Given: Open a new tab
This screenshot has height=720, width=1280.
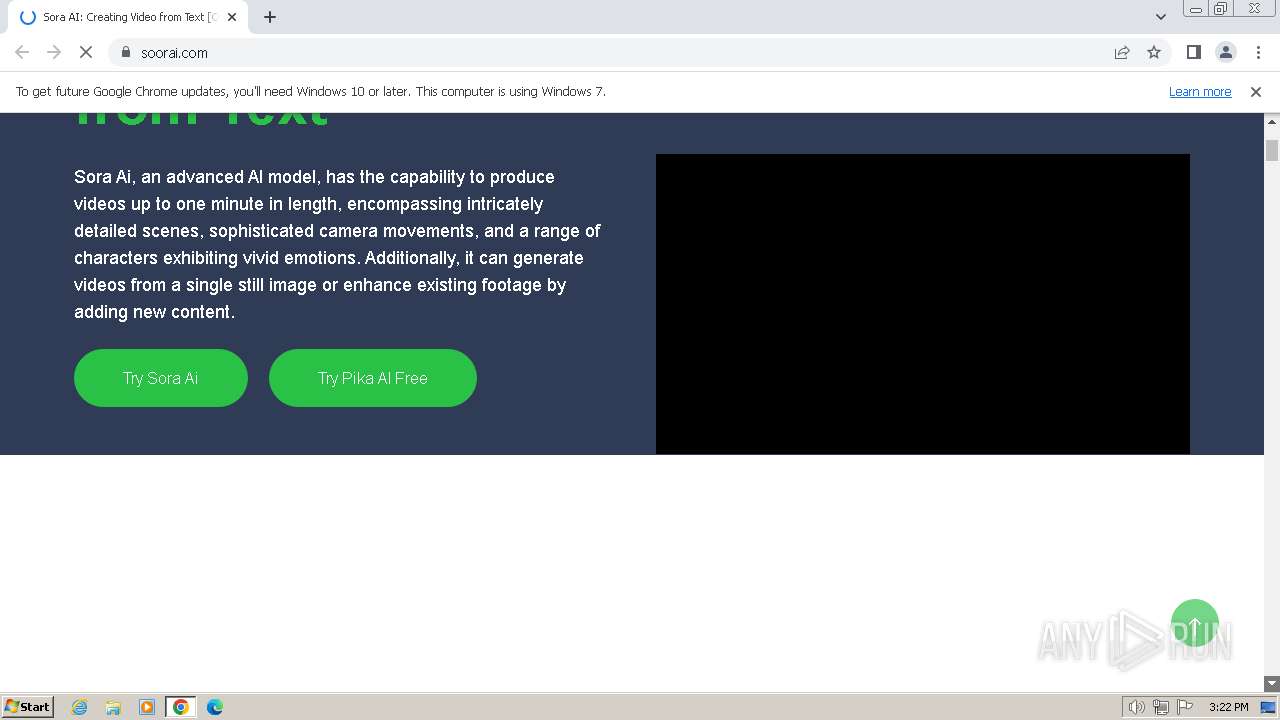Looking at the screenshot, I should [x=270, y=17].
